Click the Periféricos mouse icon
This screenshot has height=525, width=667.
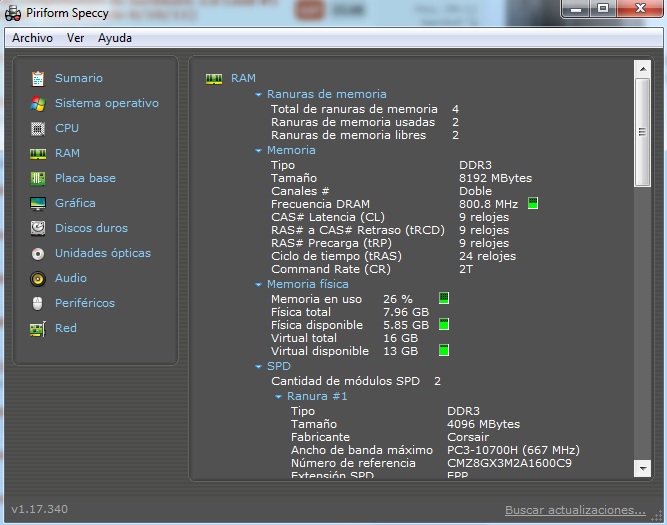37,303
